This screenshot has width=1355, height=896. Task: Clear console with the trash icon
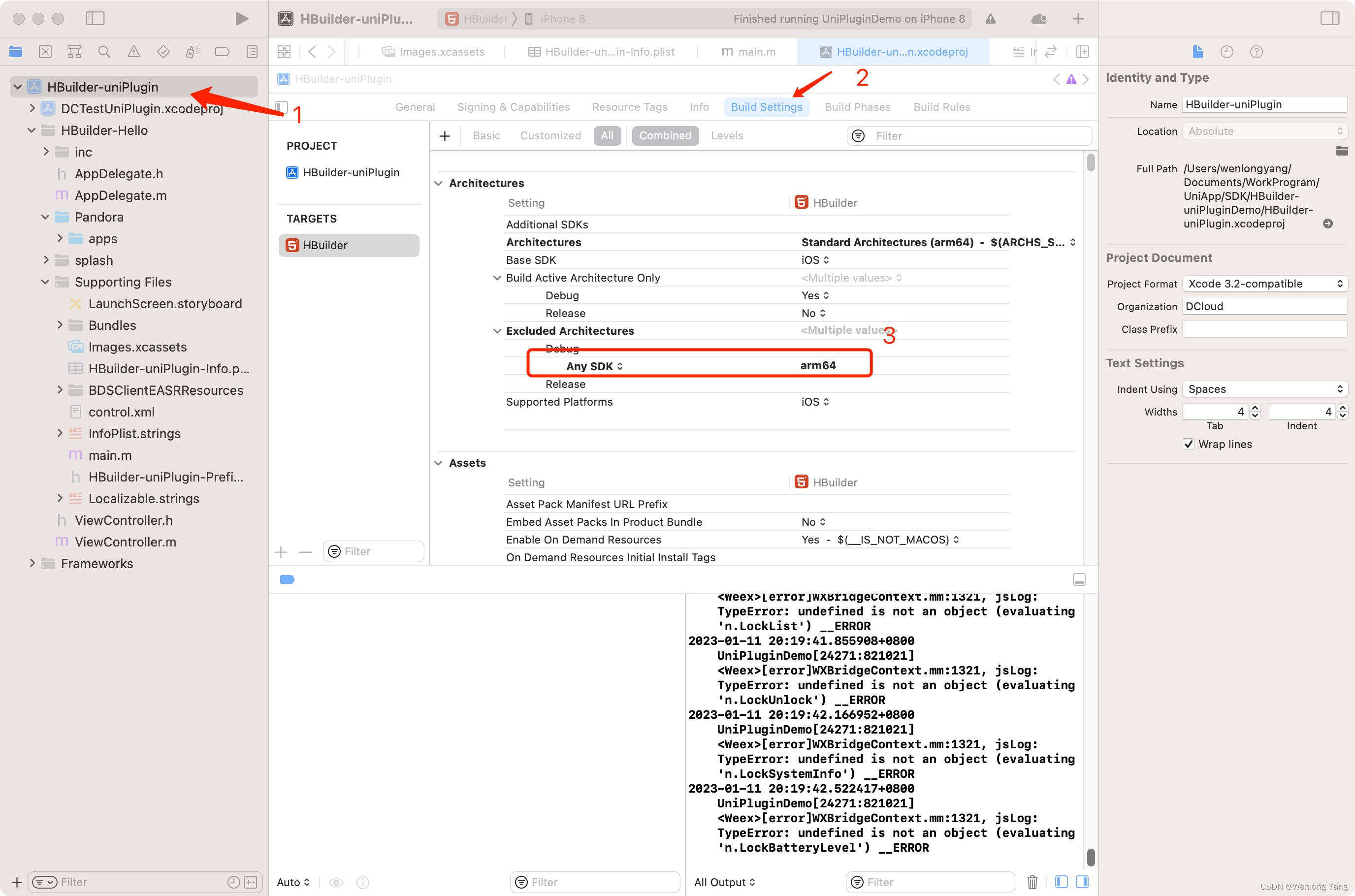point(1032,882)
